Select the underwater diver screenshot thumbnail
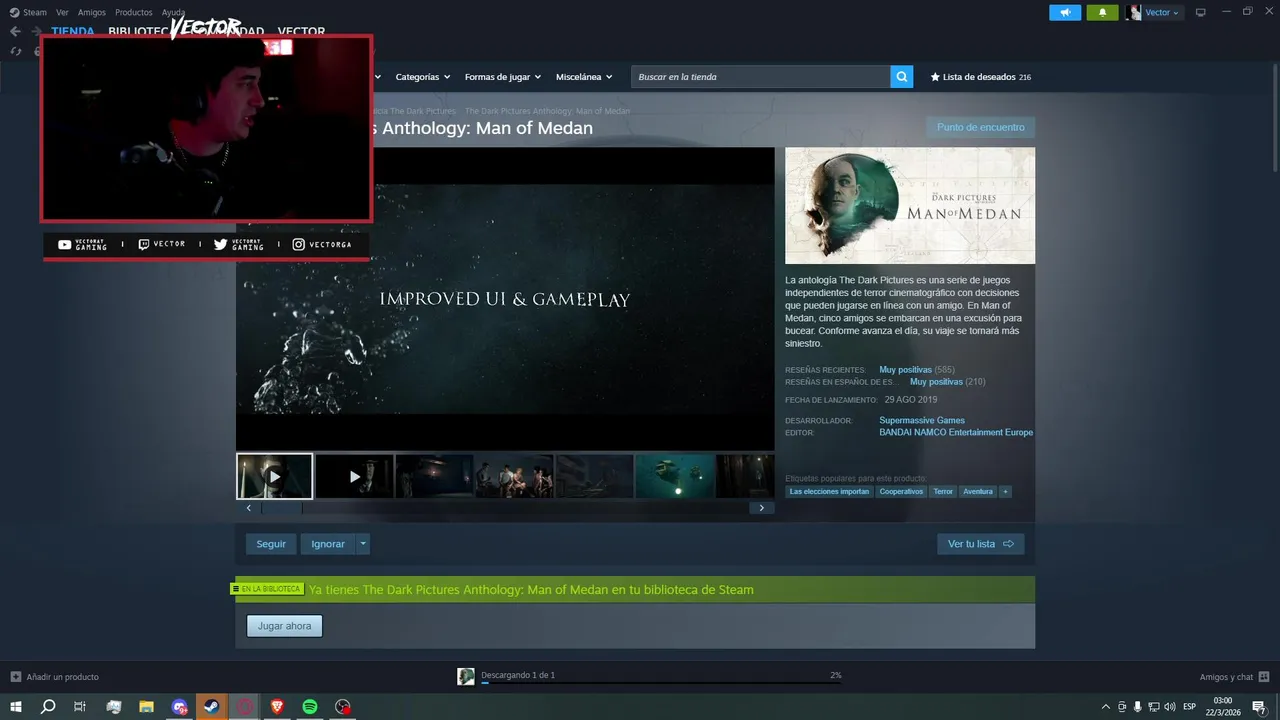 pyautogui.click(x=675, y=477)
